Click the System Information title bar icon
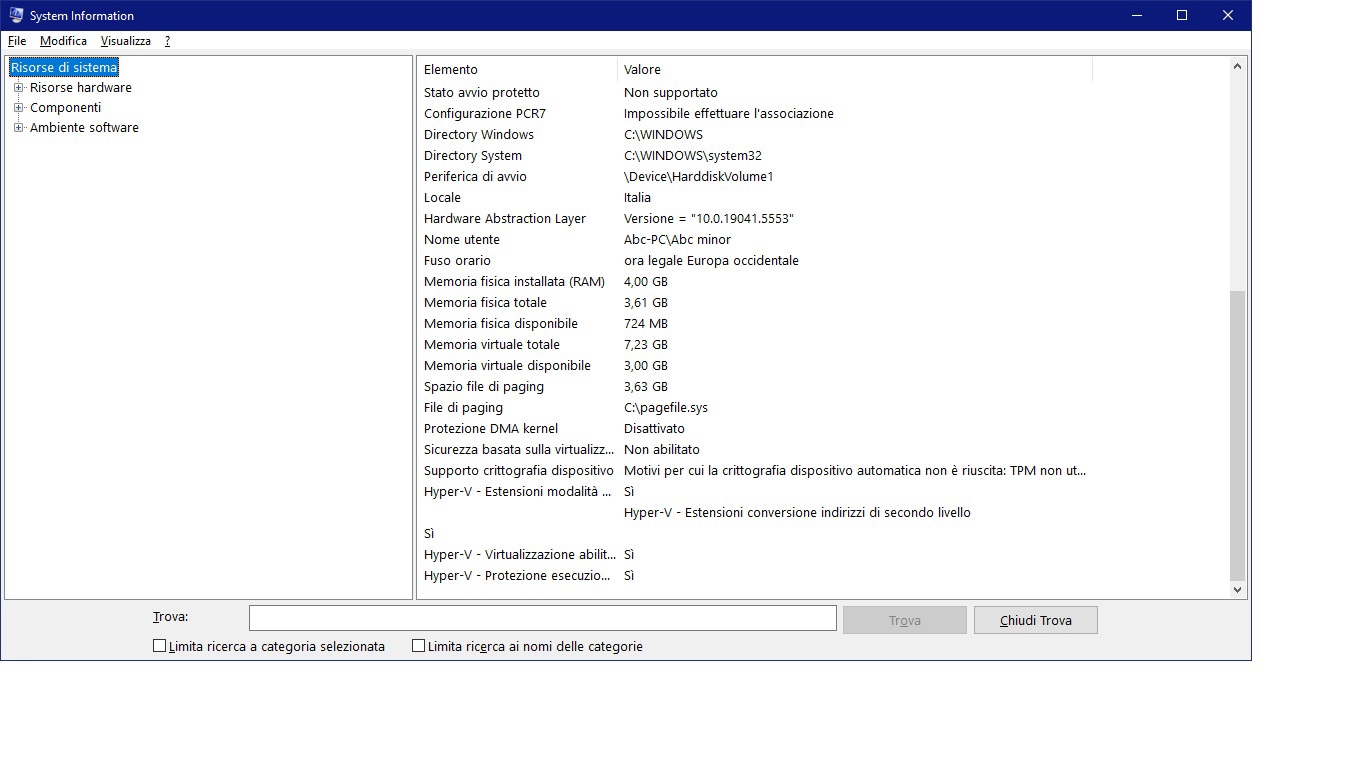Viewport: 1366px width, 768px height. [16, 15]
